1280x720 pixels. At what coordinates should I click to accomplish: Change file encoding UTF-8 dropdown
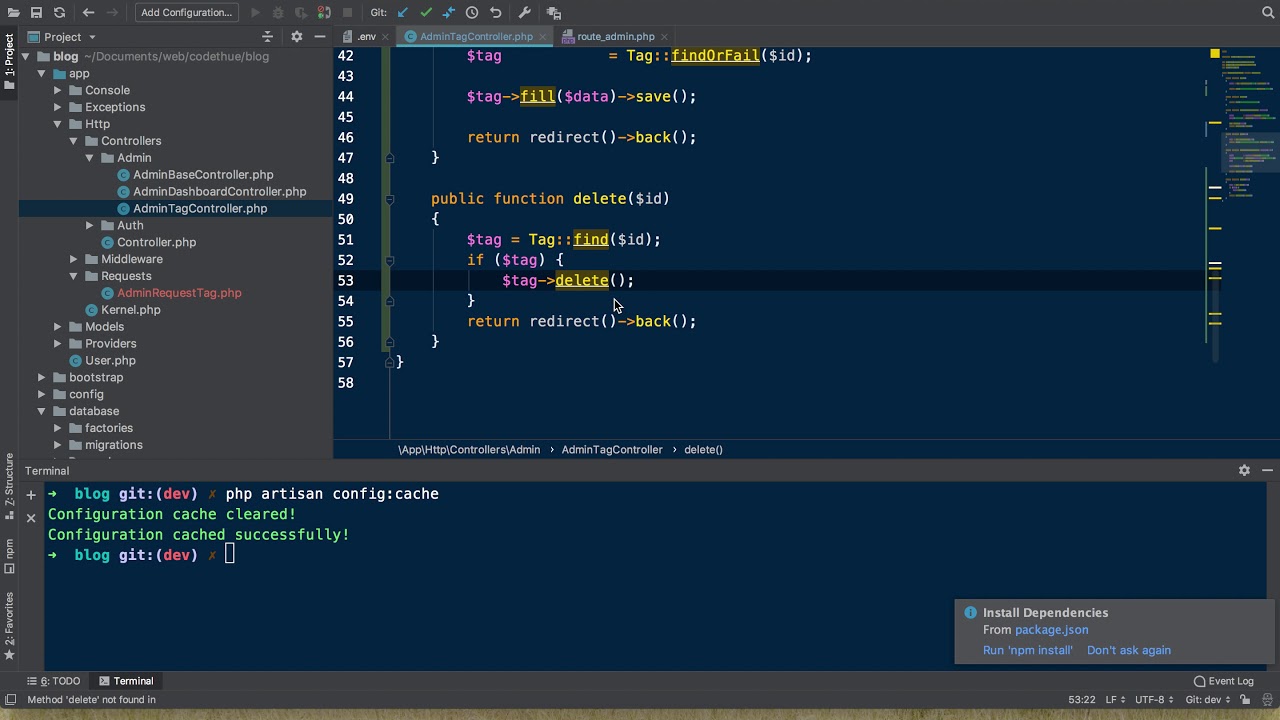click(x=1154, y=700)
